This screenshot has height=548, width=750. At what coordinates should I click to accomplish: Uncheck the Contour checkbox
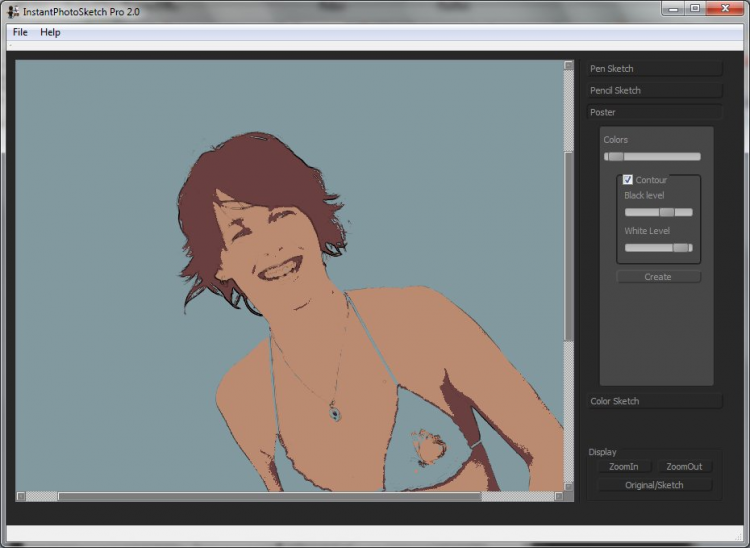(628, 180)
